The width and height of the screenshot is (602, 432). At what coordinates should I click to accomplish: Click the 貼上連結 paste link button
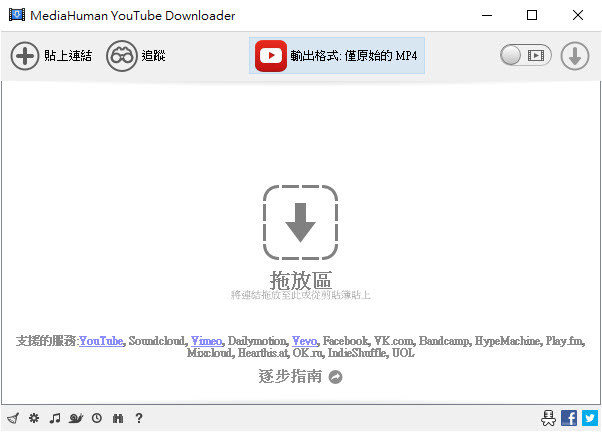51,56
